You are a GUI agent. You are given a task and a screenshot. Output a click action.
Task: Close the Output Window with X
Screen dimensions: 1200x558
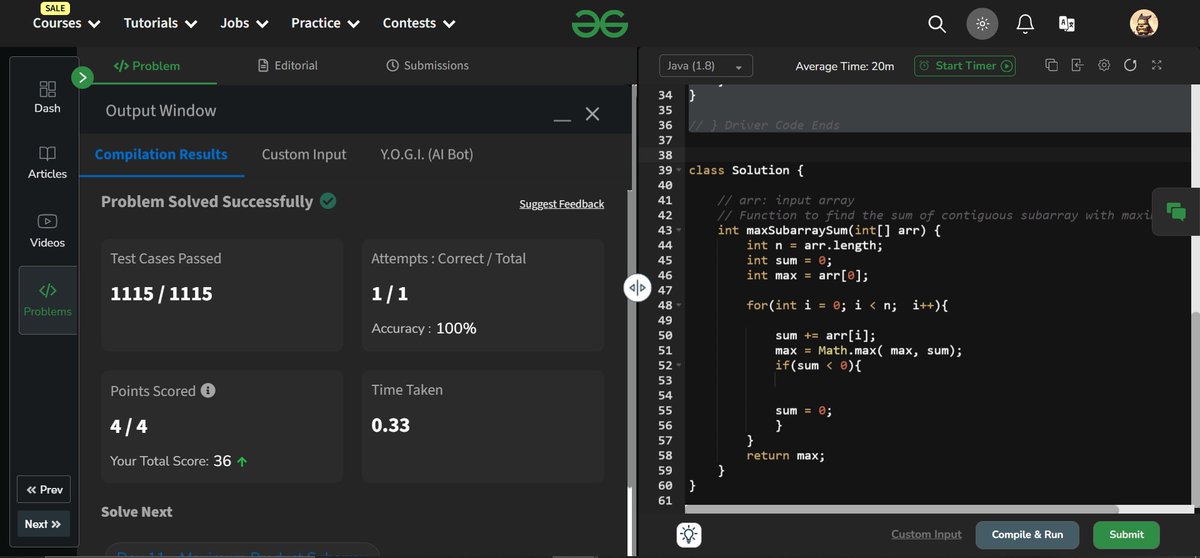592,114
